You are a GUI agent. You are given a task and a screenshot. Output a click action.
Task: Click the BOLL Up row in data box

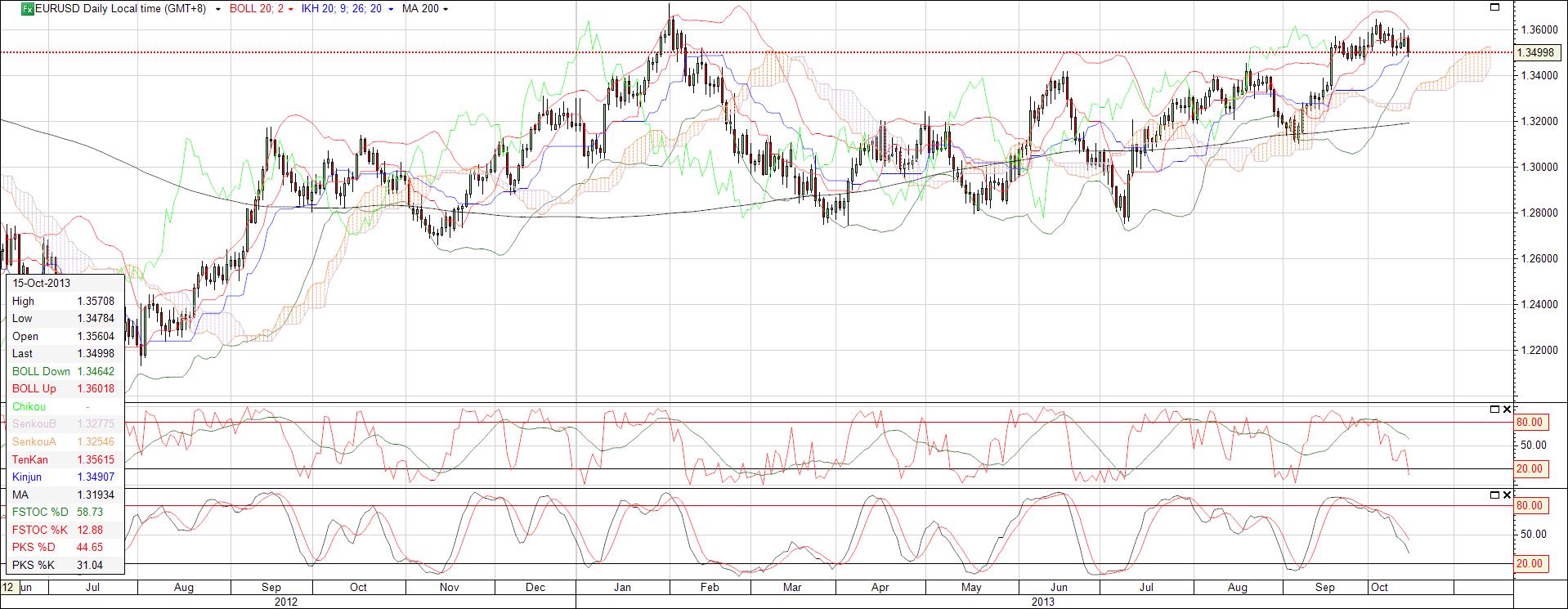pos(64,389)
